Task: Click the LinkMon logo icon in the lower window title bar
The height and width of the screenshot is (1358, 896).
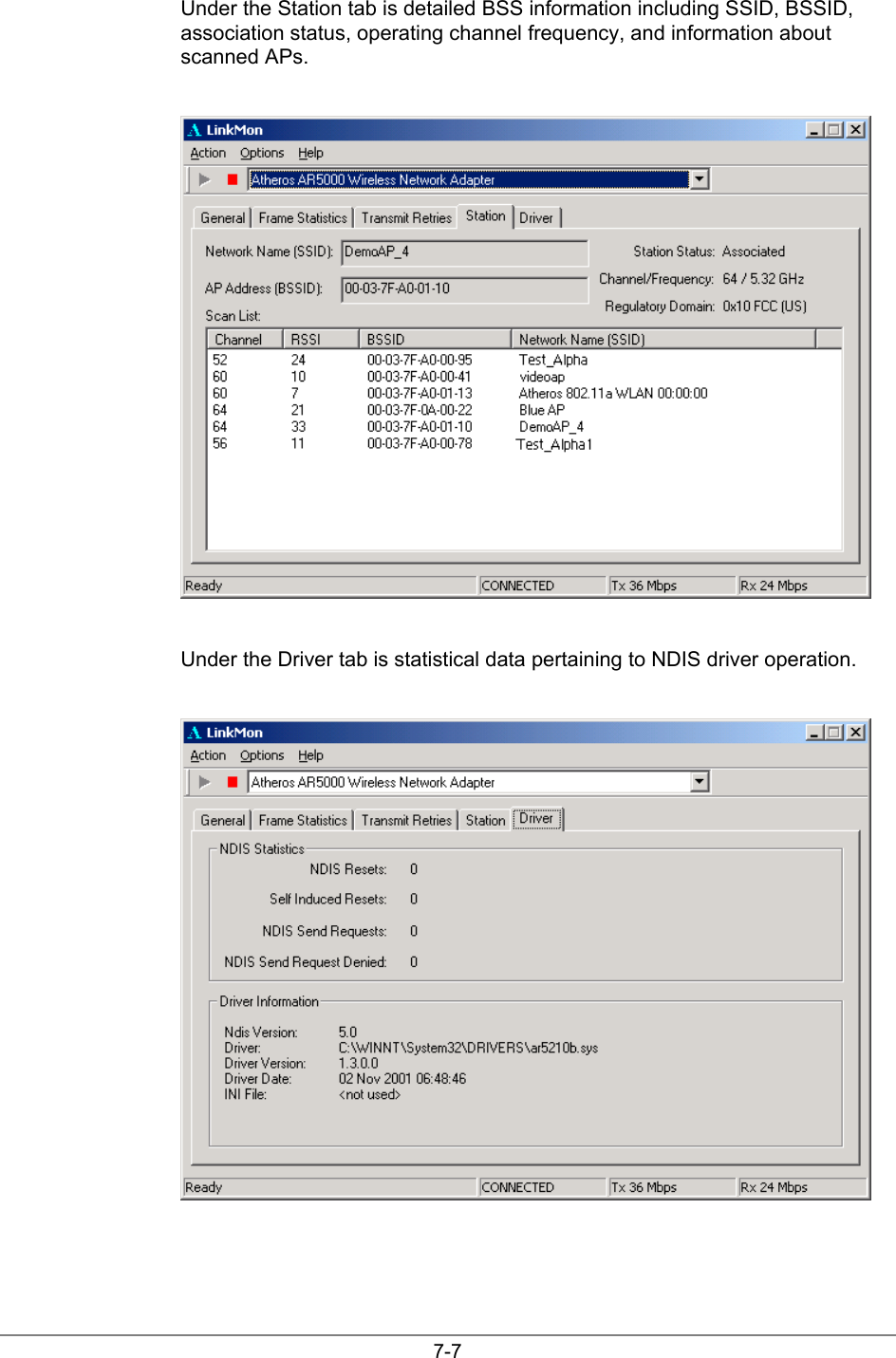Action: coord(195,733)
